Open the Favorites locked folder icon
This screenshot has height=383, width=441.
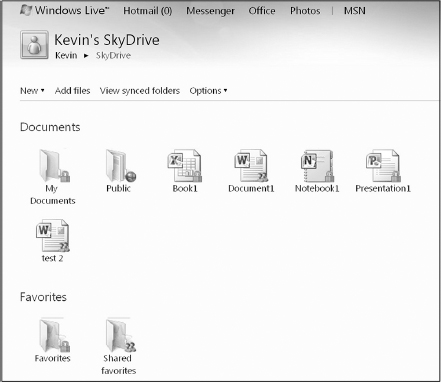[x=54, y=335]
